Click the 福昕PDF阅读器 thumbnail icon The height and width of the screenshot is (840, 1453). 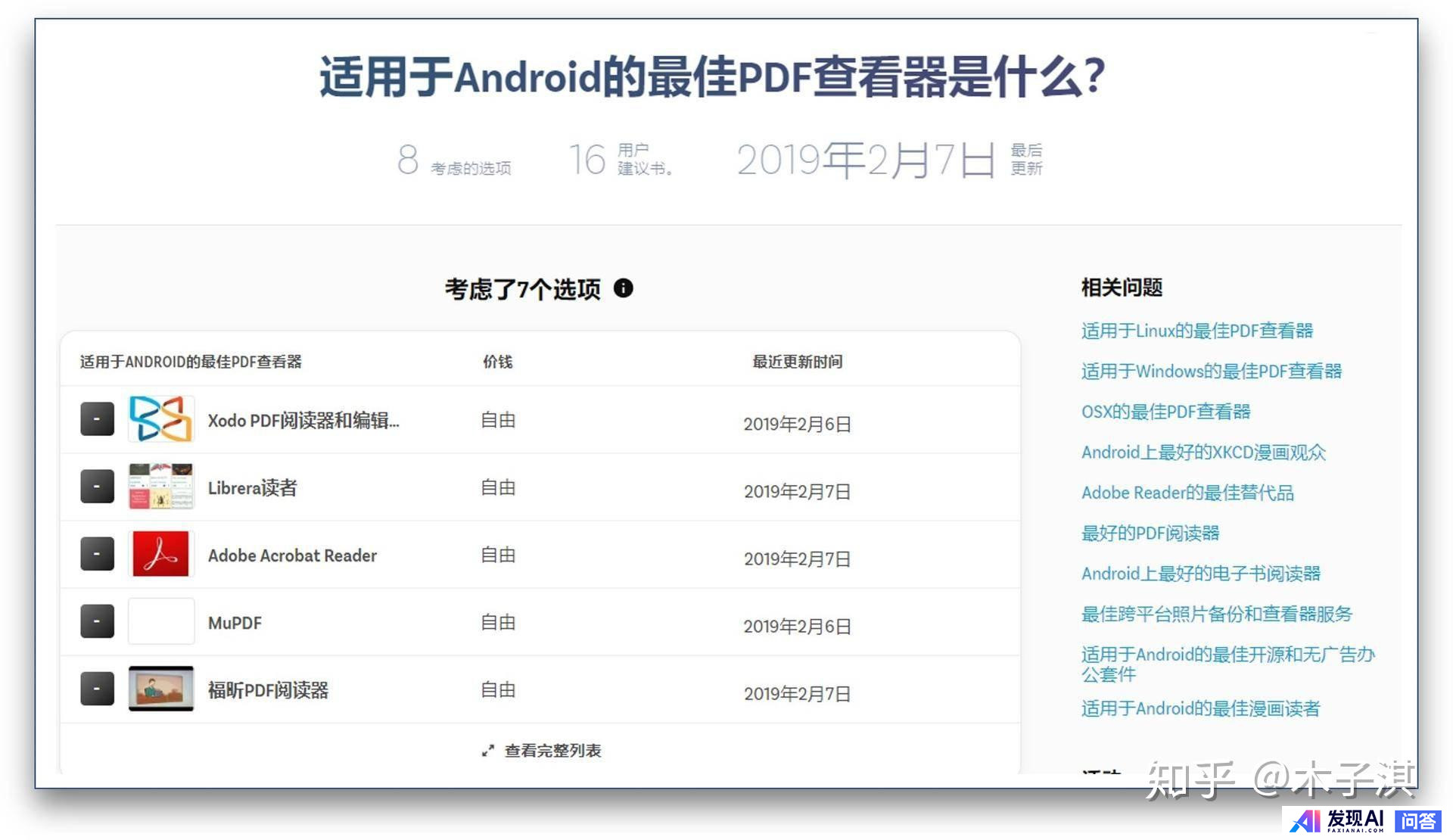coord(160,689)
